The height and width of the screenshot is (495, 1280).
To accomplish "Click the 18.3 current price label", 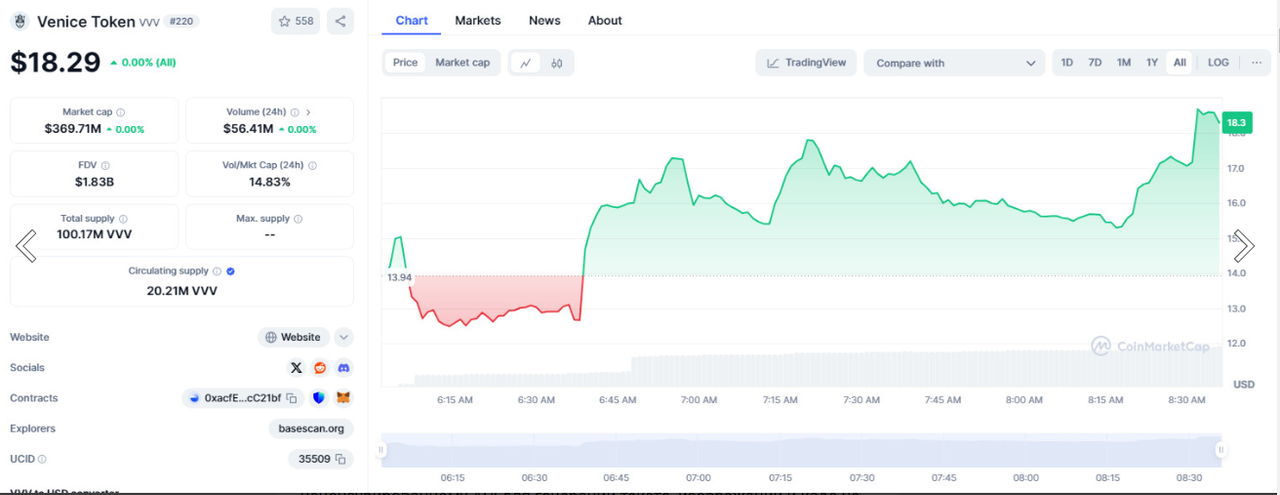I will (x=1236, y=122).
